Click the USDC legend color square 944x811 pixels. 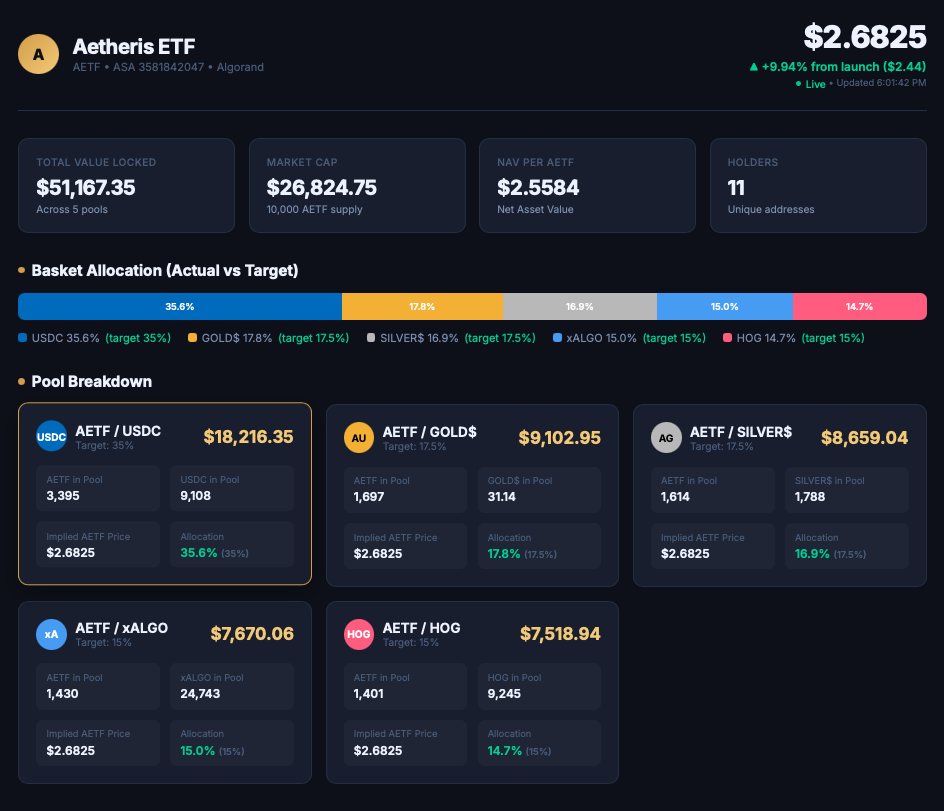[23, 338]
